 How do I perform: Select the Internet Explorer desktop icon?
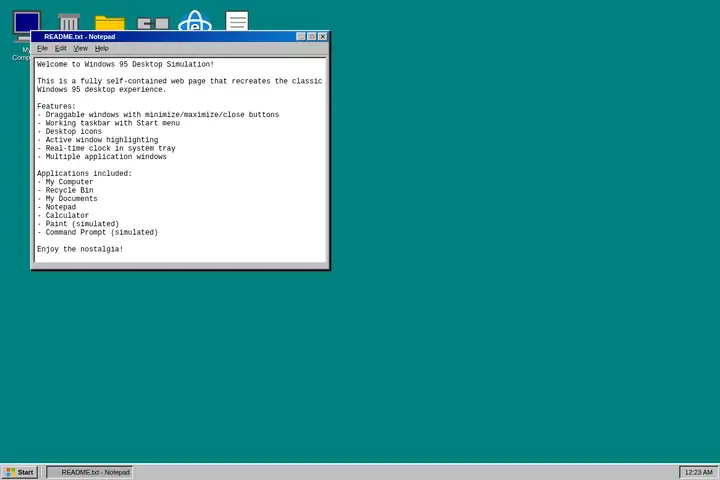click(195, 20)
